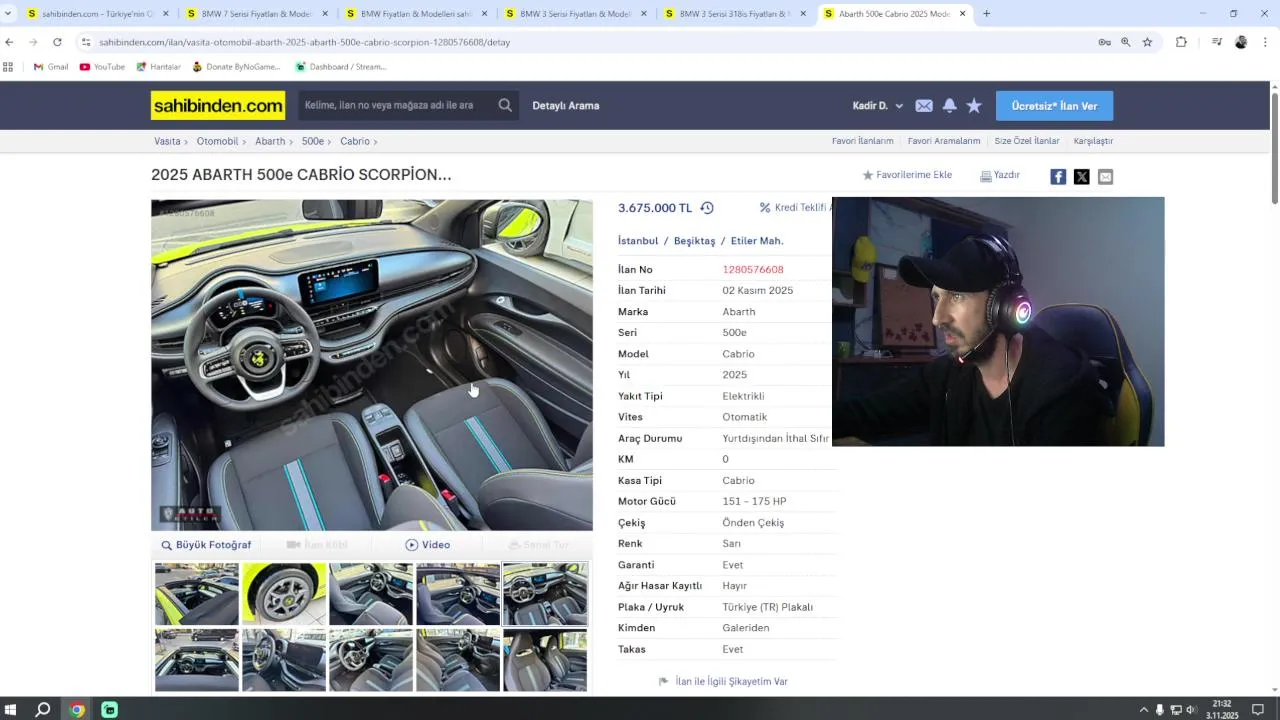1280x720 pixels.
Task: Click İlan ile İlgili Şikayetim Var
Action: pos(723,682)
